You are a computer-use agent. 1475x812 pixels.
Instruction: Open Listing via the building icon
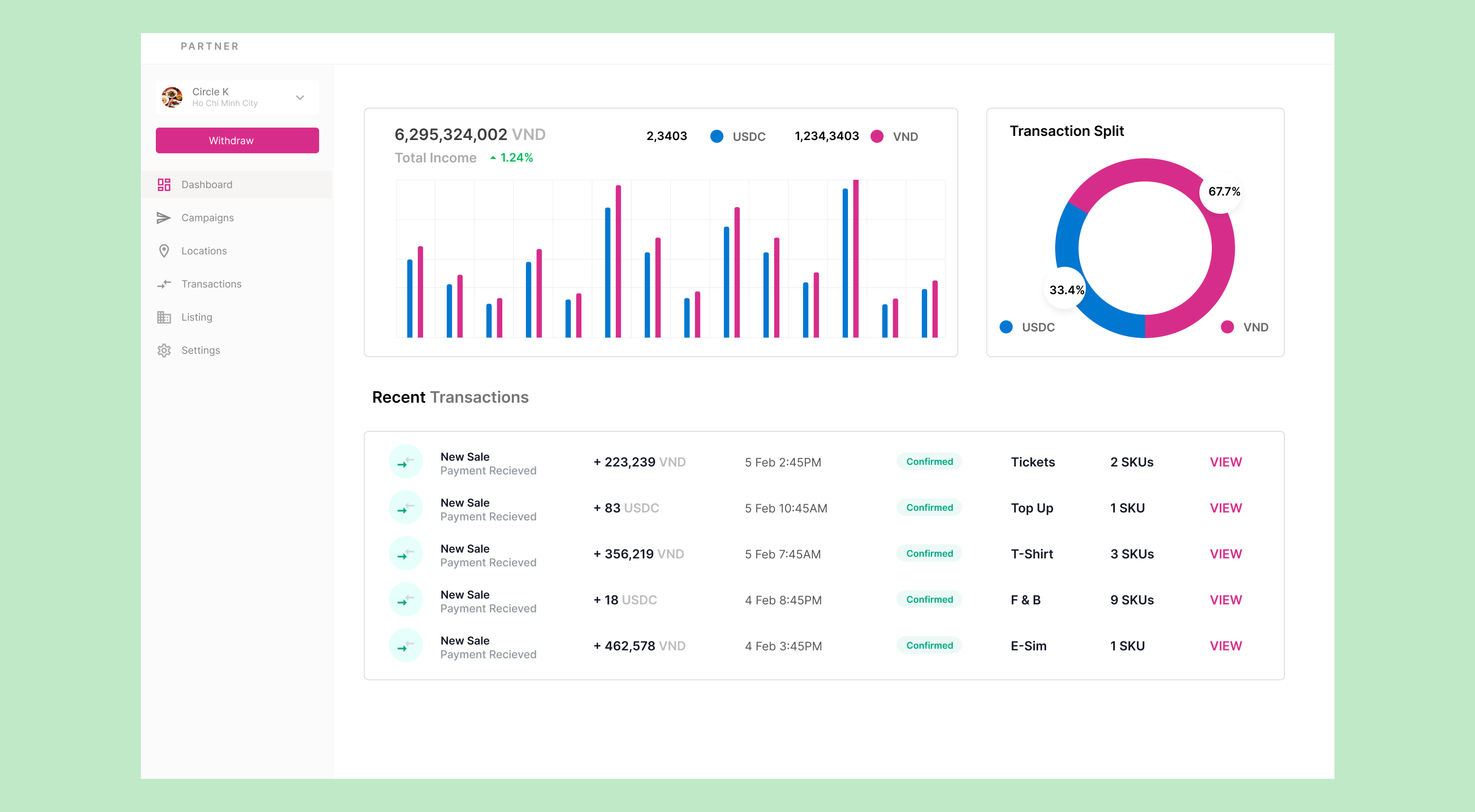pos(164,317)
